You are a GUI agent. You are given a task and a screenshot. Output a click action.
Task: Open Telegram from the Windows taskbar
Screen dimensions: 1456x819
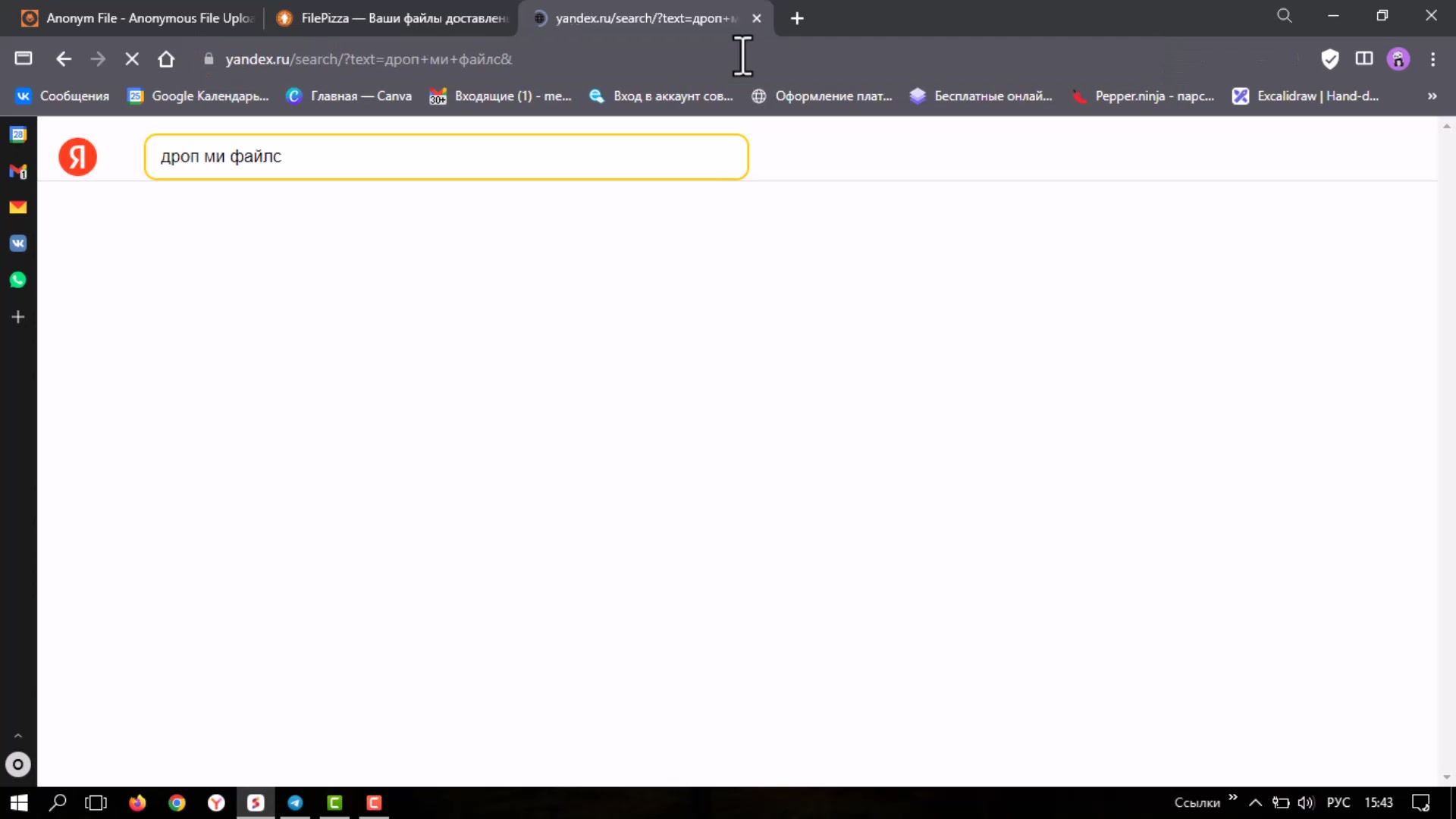pos(295,803)
